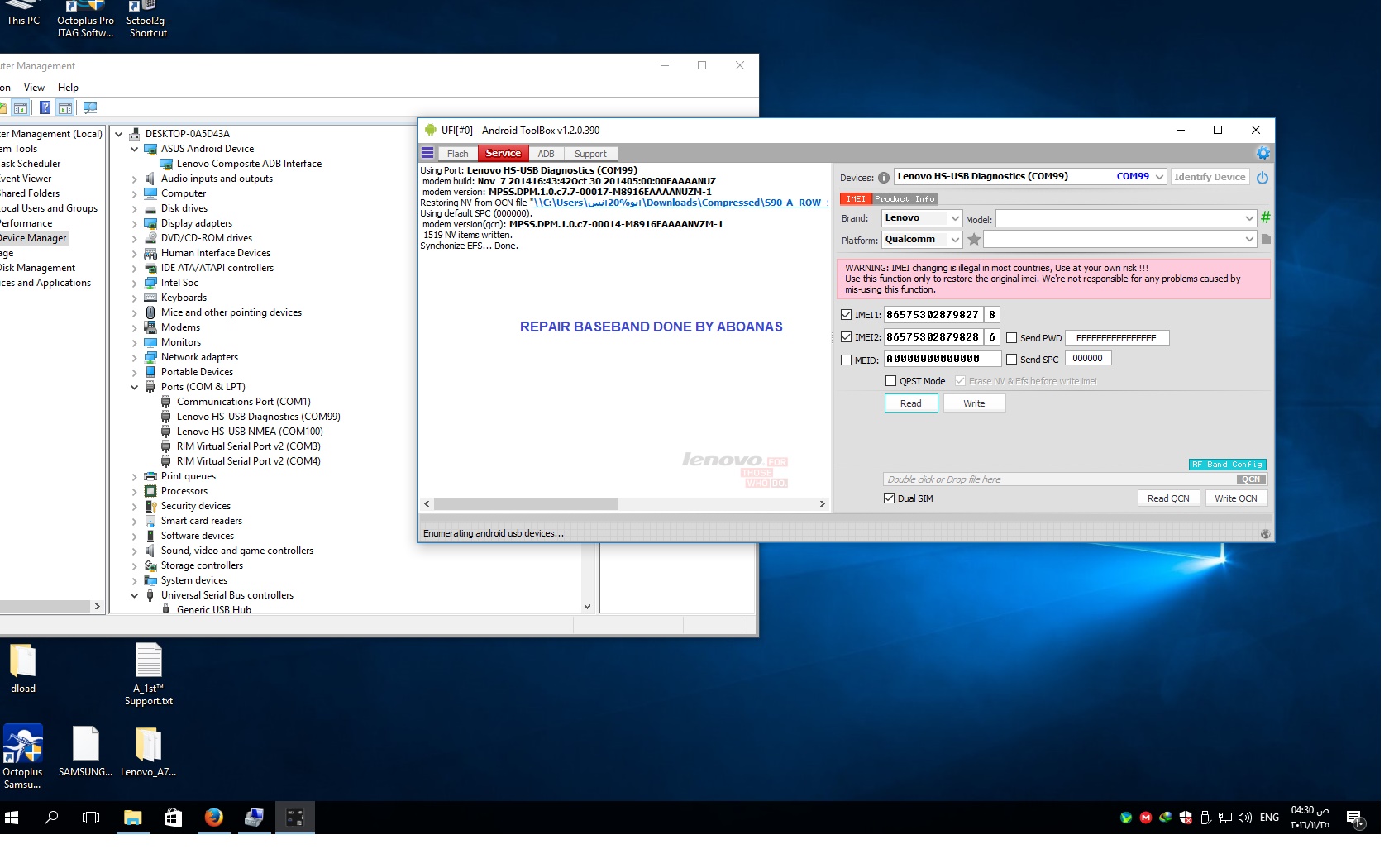Open the View menu in Computer Management
This screenshot has height=868, width=1389.
(x=34, y=88)
